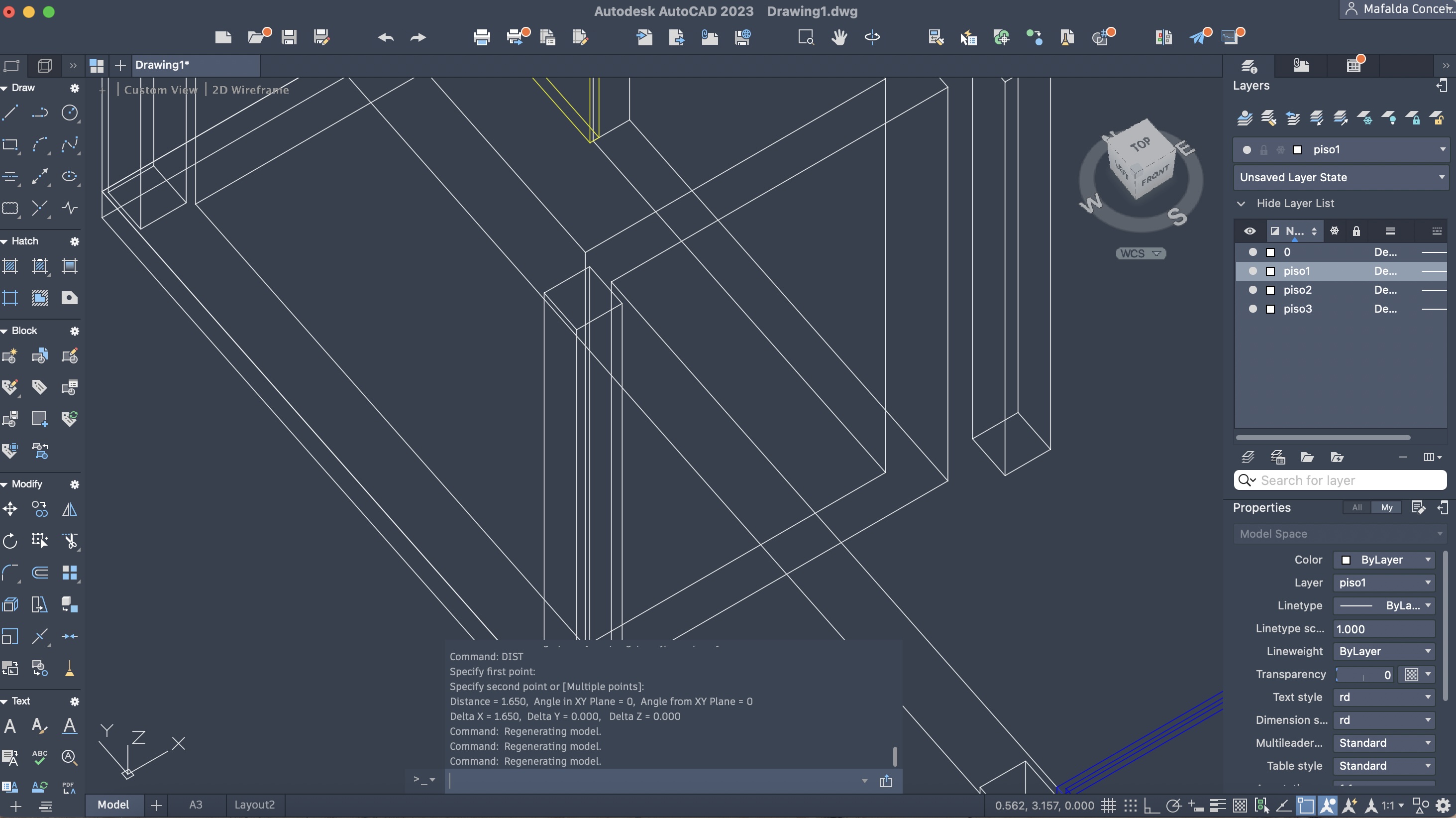Select the Mirror tool in Modify panel
This screenshot has height=818, width=1456.
click(70, 509)
